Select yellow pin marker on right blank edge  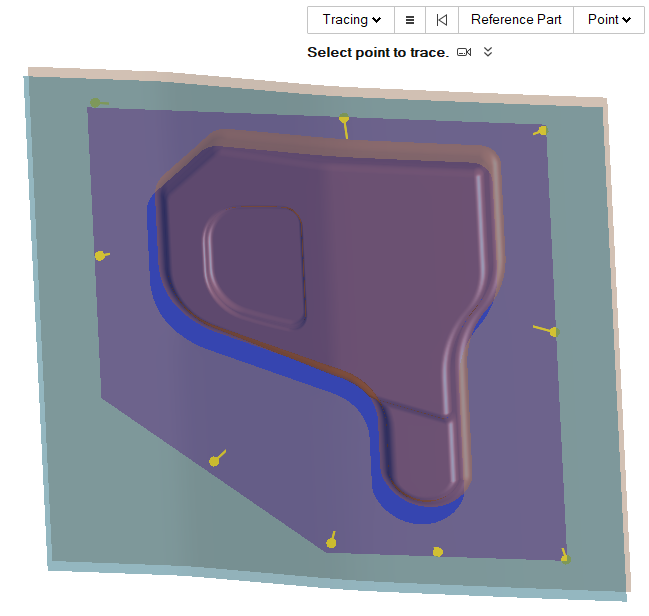[x=552, y=331]
